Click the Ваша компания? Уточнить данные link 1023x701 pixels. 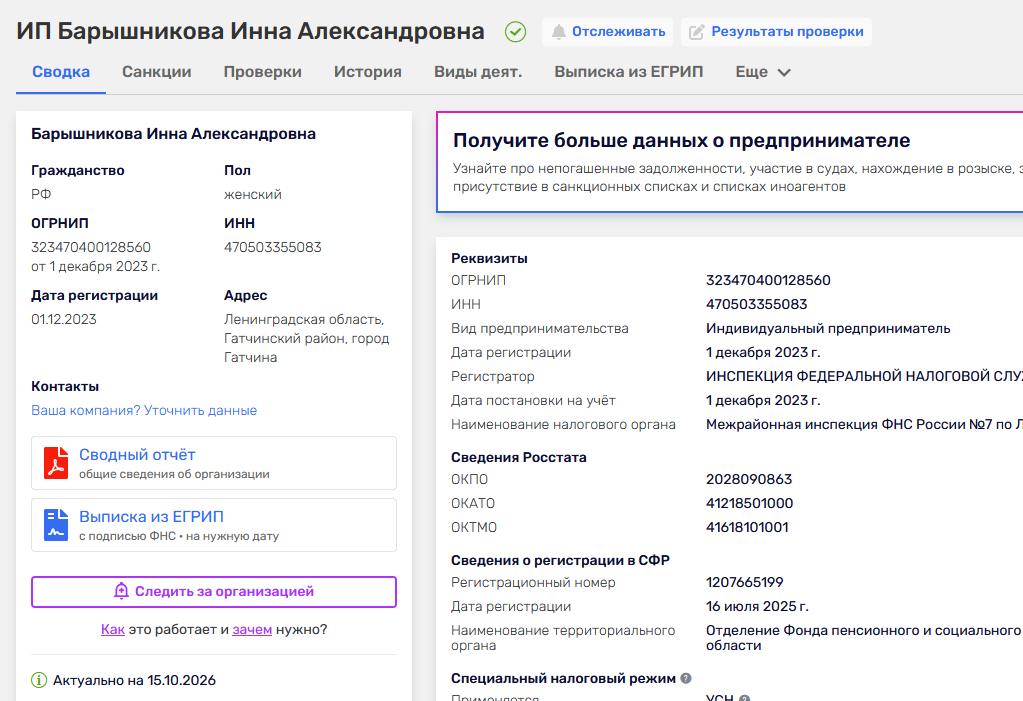click(144, 411)
